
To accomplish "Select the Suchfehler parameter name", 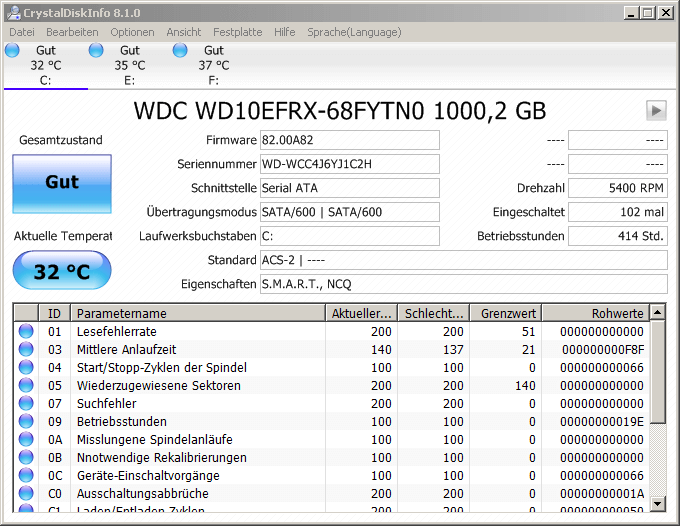I will coord(107,404).
